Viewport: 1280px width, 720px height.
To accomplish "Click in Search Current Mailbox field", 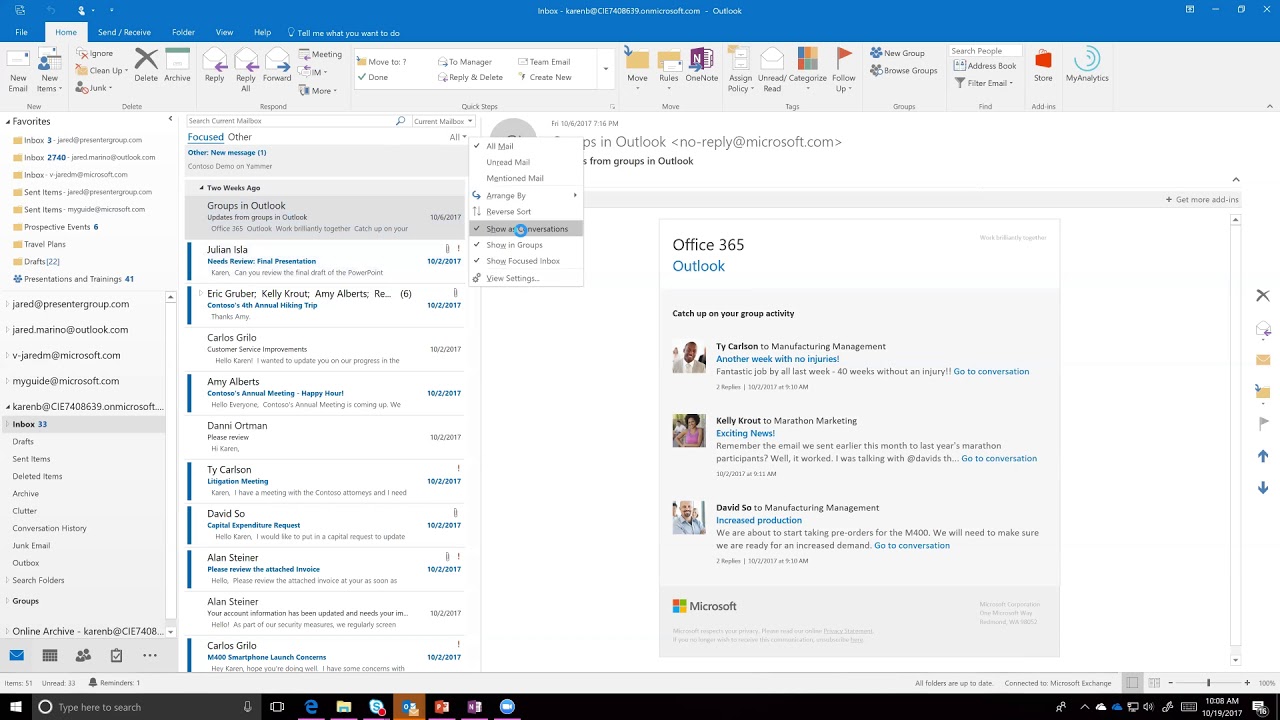I will [x=290, y=121].
